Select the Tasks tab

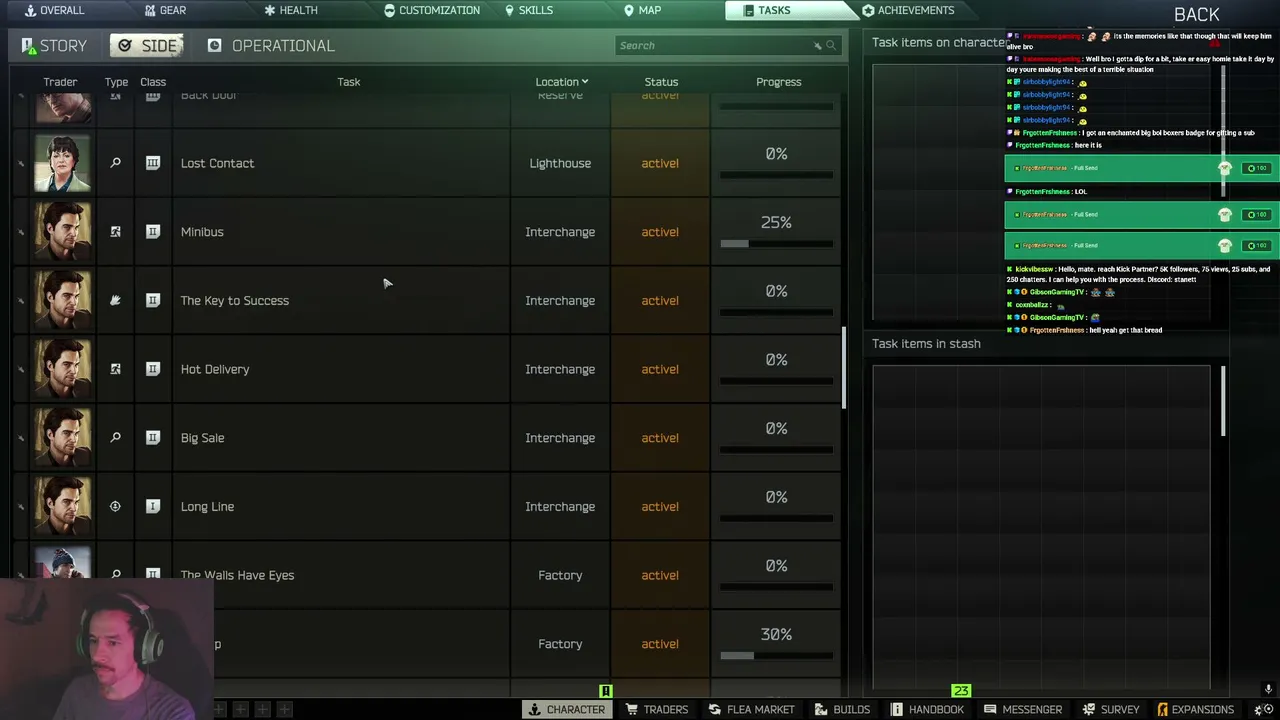(790, 10)
